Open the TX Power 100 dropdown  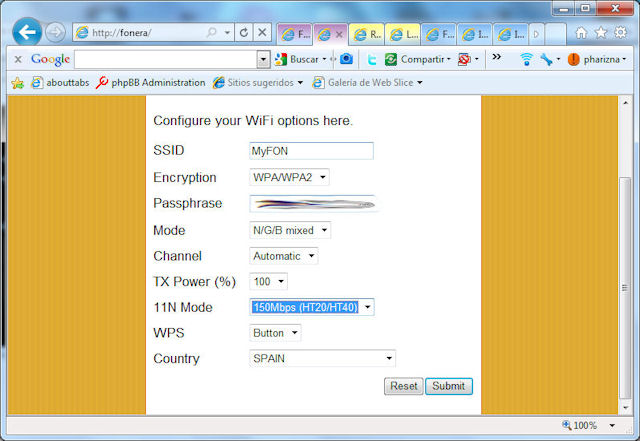click(268, 281)
